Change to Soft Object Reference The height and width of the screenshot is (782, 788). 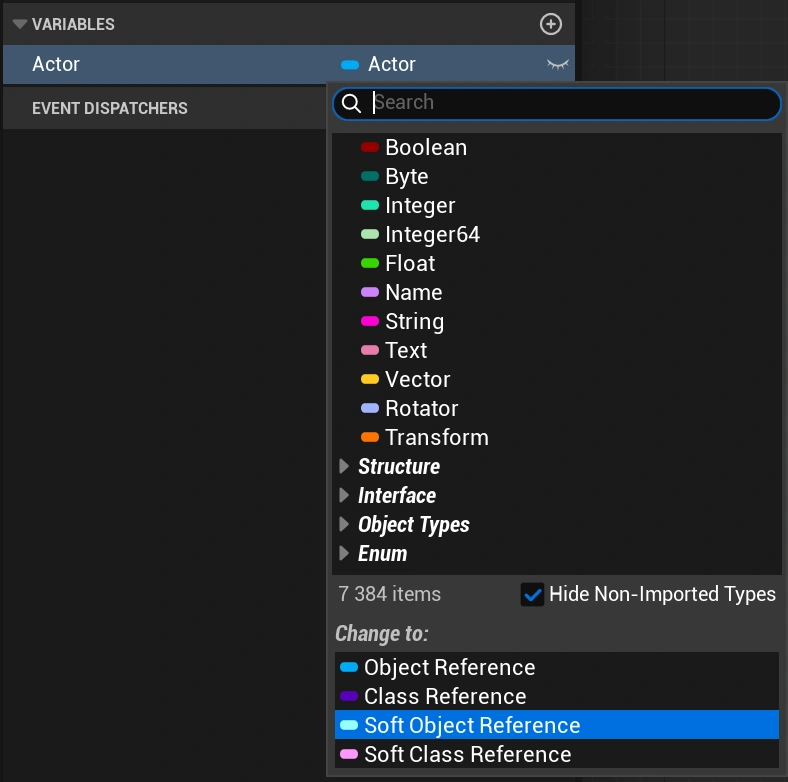tap(557, 725)
